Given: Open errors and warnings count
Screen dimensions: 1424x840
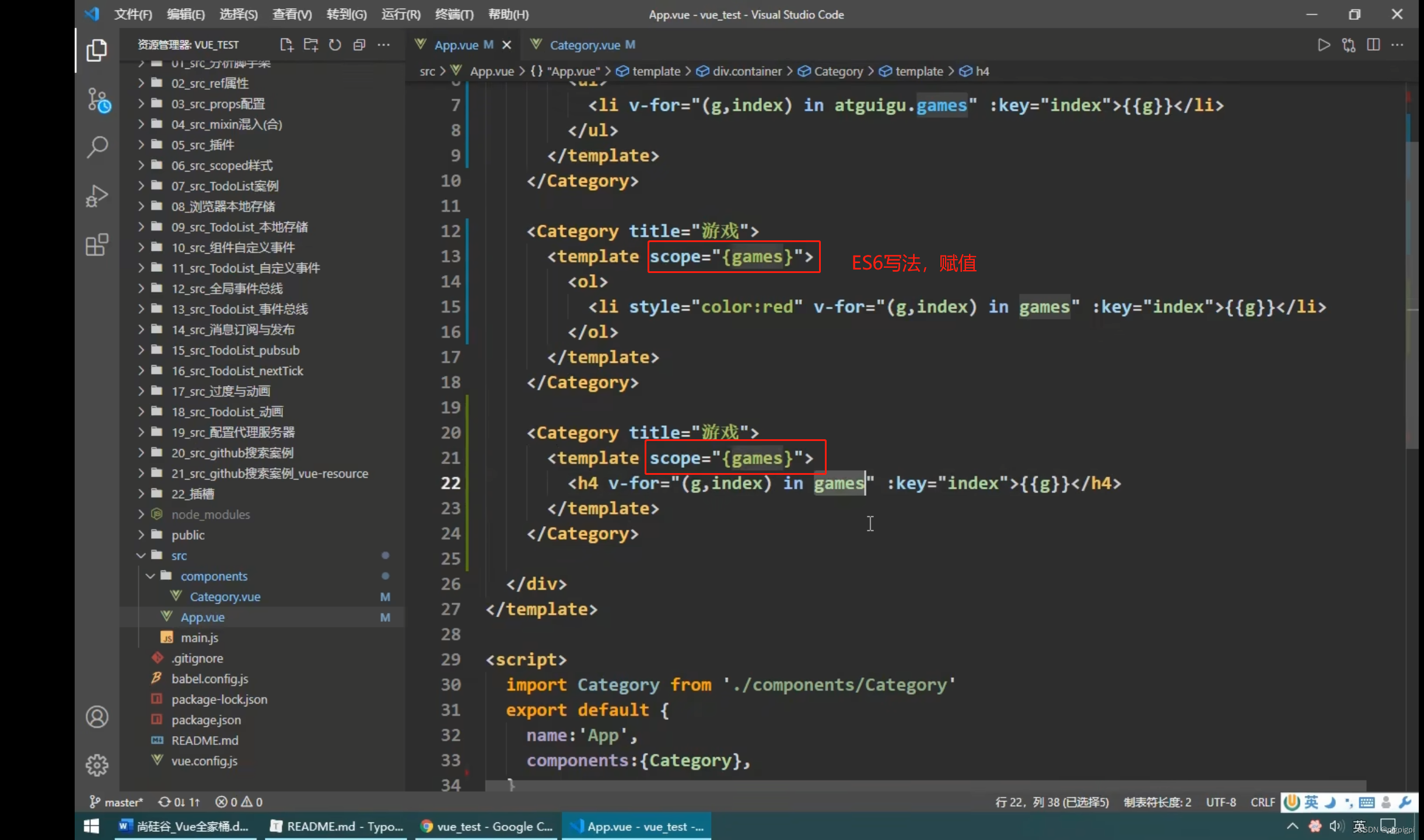Looking at the screenshot, I should (x=239, y=802).
